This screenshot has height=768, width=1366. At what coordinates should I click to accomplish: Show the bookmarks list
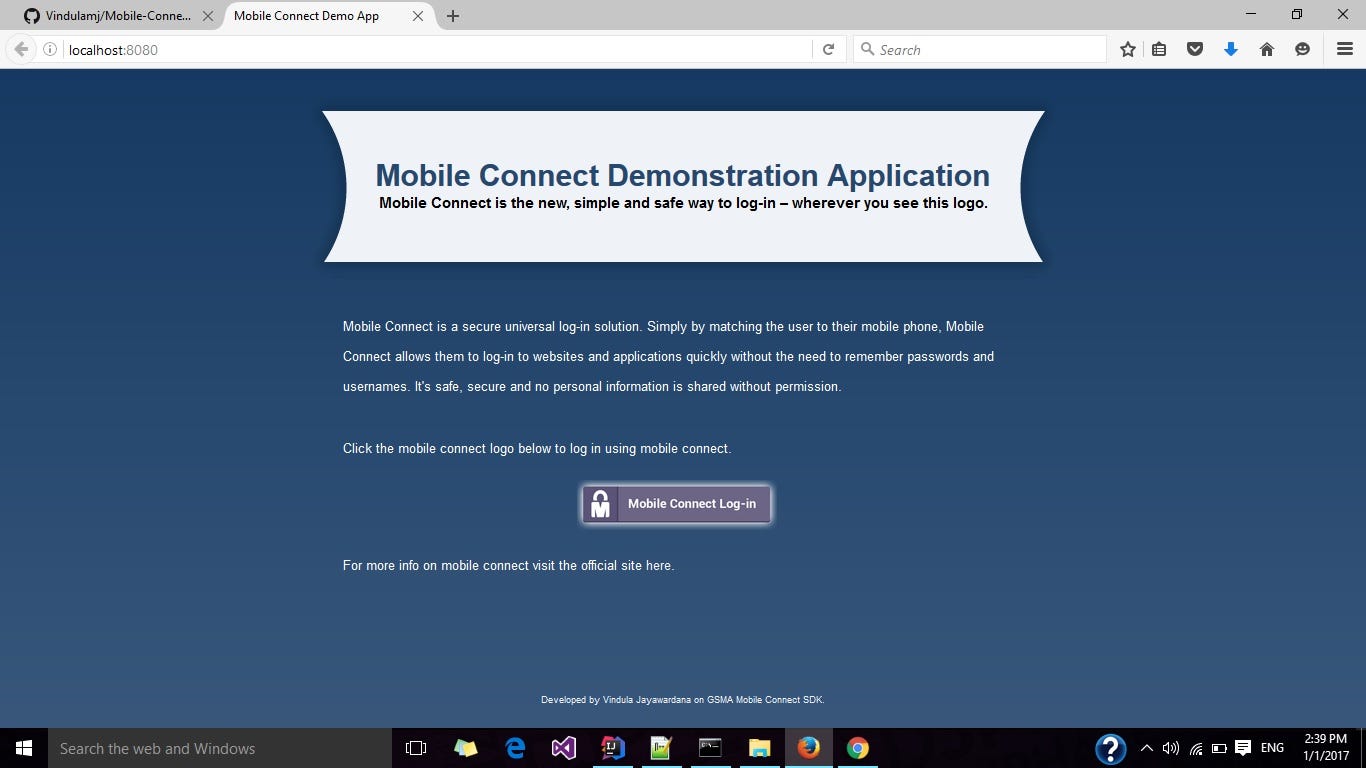tap(1159, 50)
